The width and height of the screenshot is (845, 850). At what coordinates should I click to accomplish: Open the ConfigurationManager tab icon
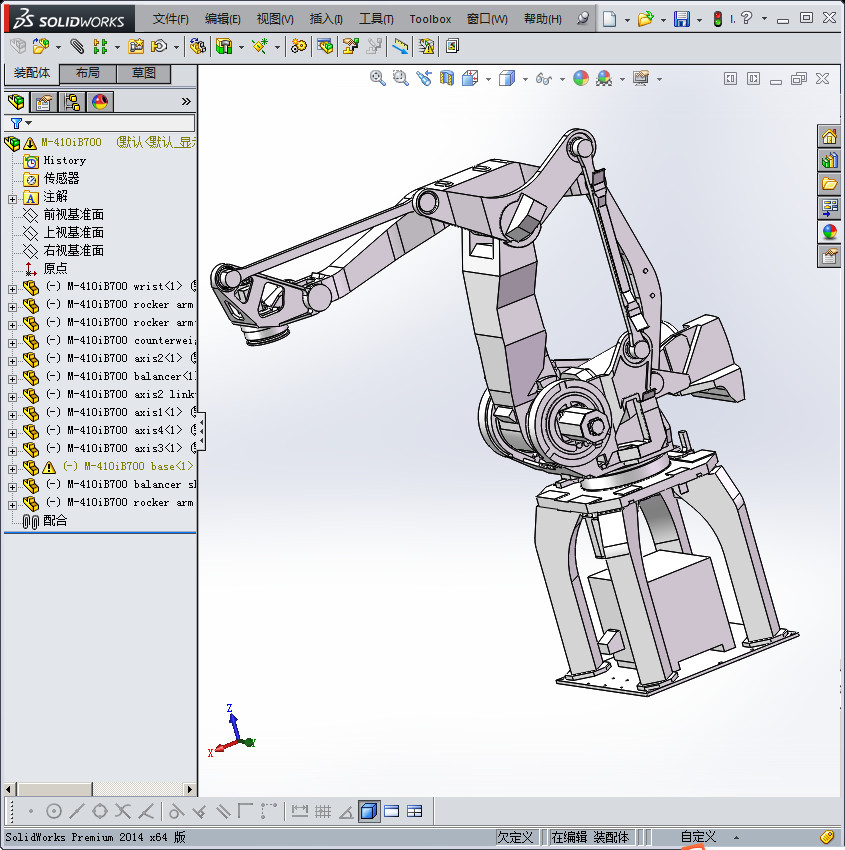tap(71, 101)
